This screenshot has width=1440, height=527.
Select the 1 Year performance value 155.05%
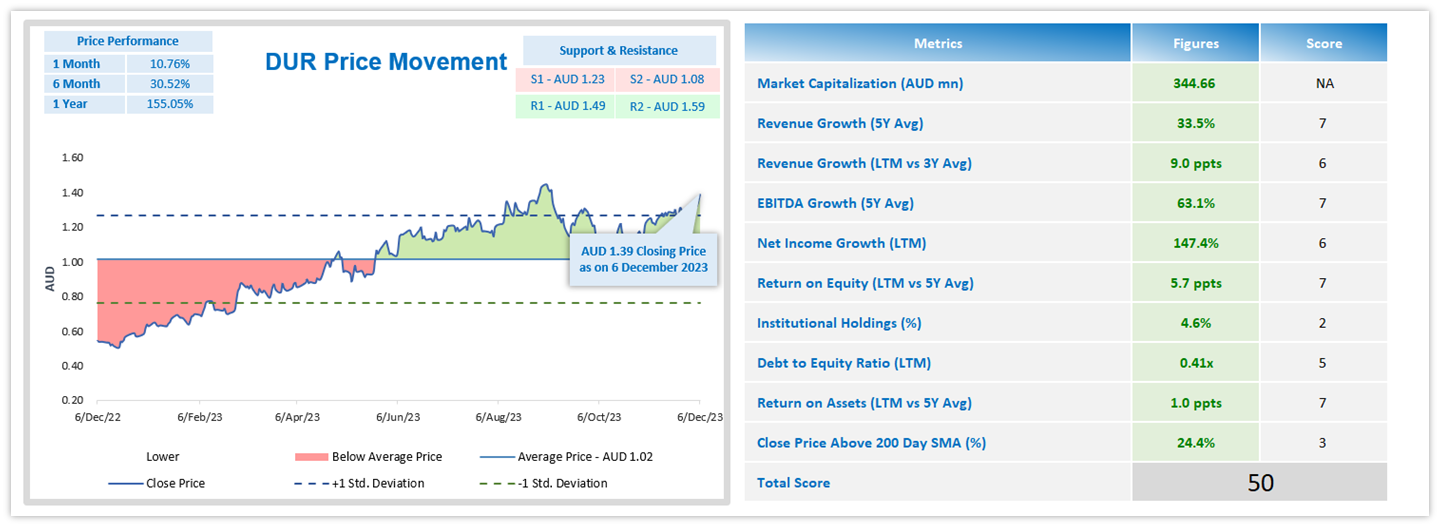[169, 104]
